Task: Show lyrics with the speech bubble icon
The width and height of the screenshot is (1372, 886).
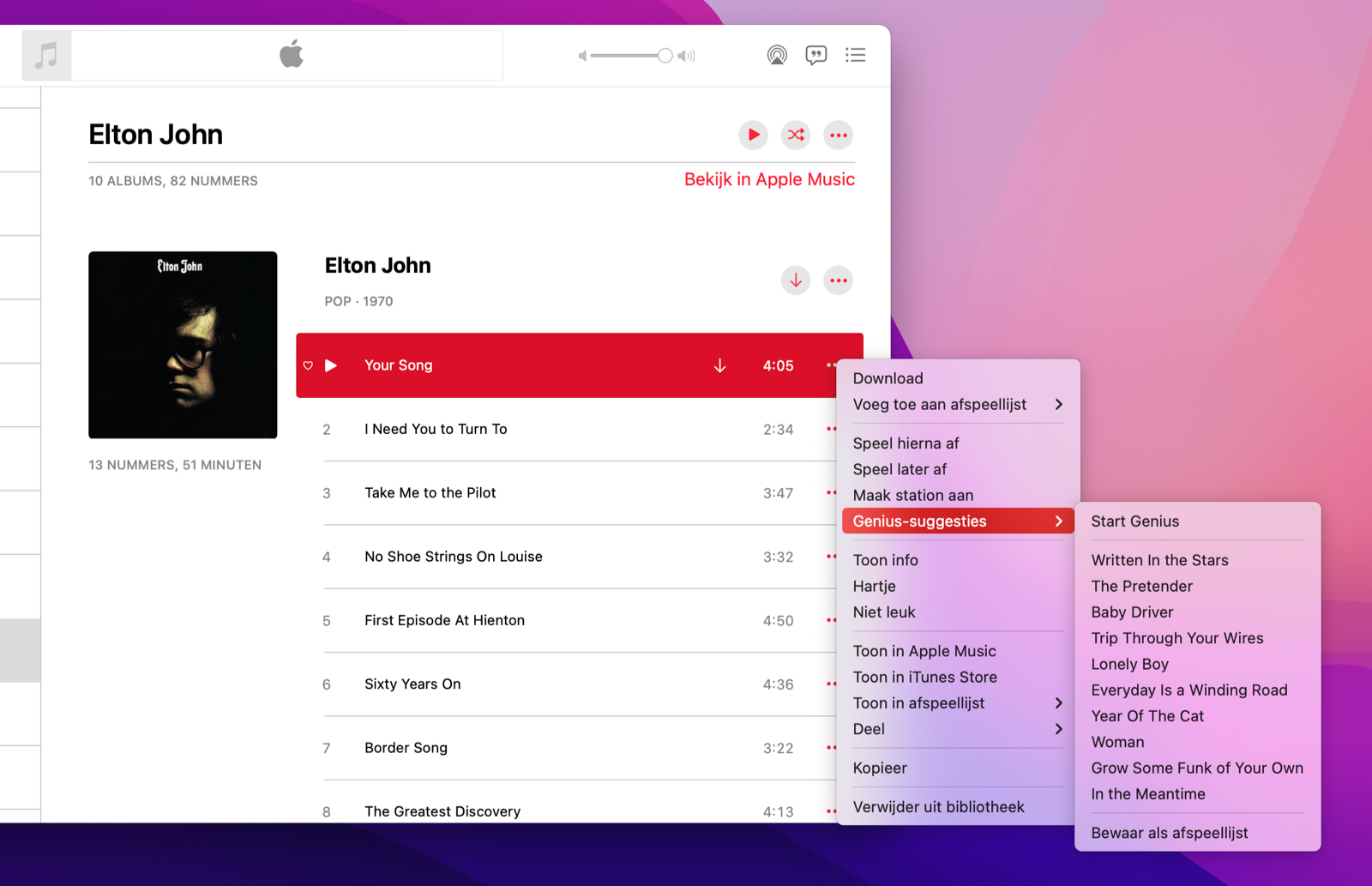Action: click(x=816, y=56)
